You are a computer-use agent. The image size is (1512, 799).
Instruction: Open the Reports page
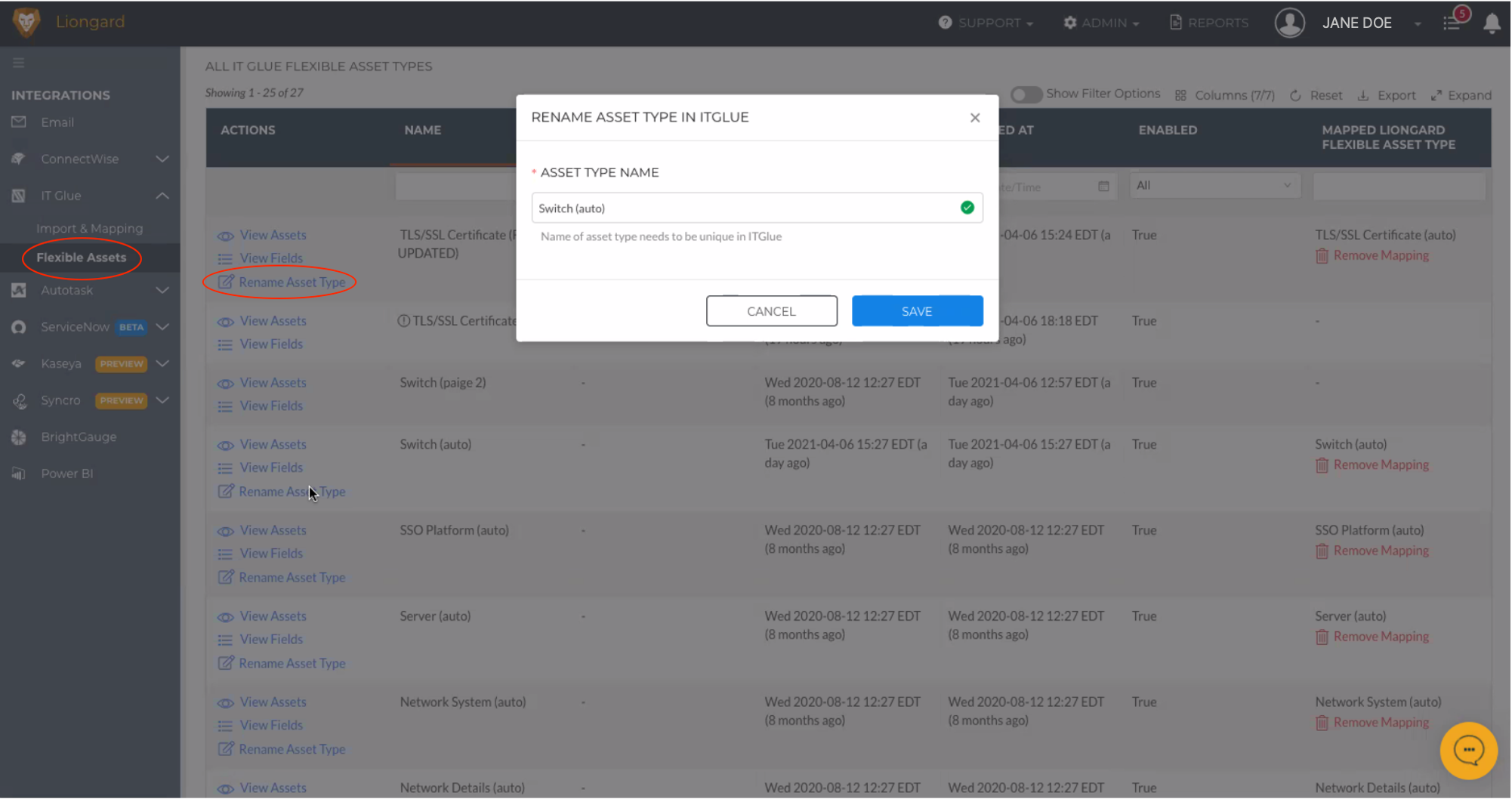pyautogui.click(x=1209, y=23)
